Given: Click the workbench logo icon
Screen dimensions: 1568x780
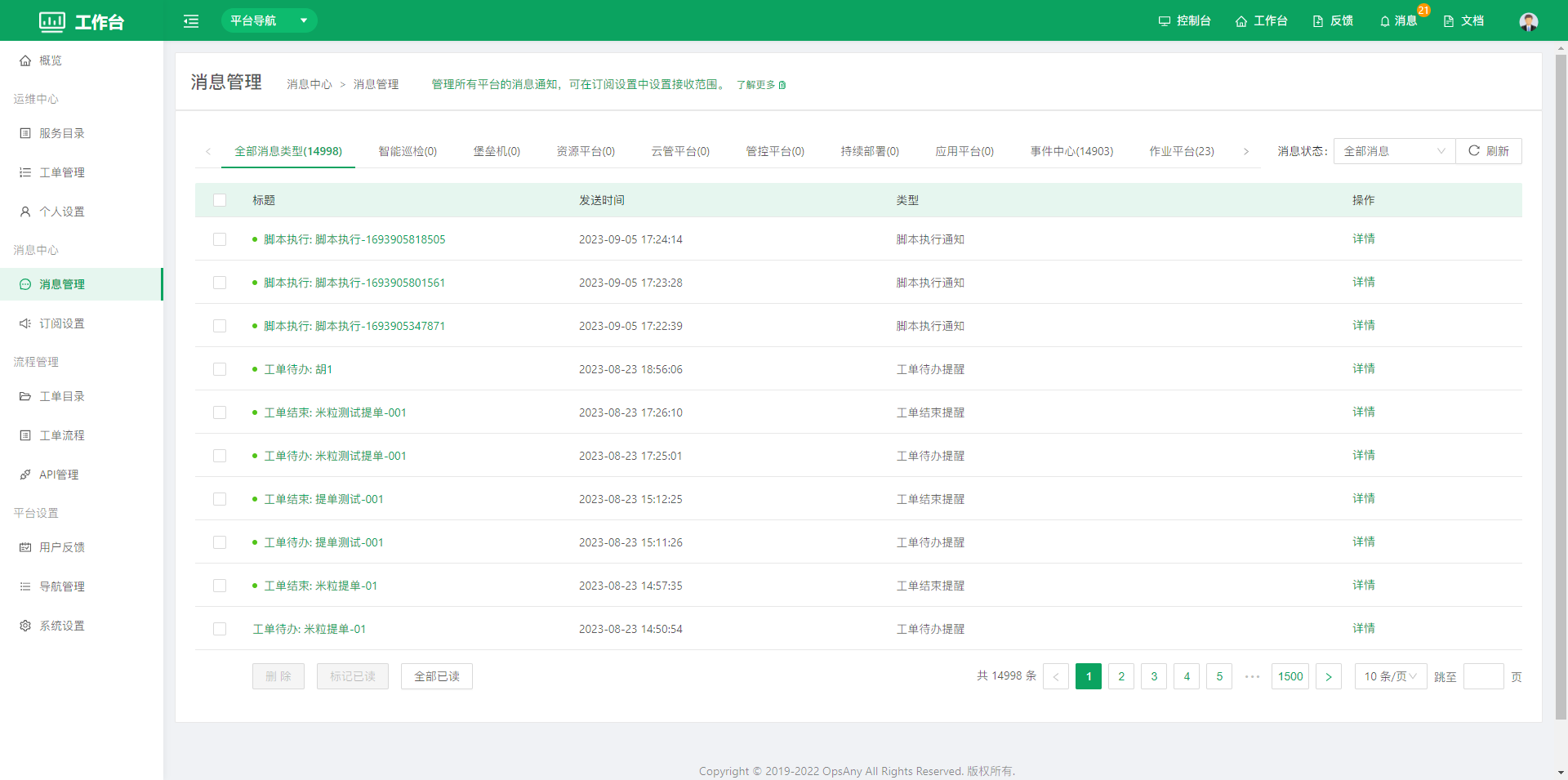Looking at the screenshot, I should pos(52,21).
